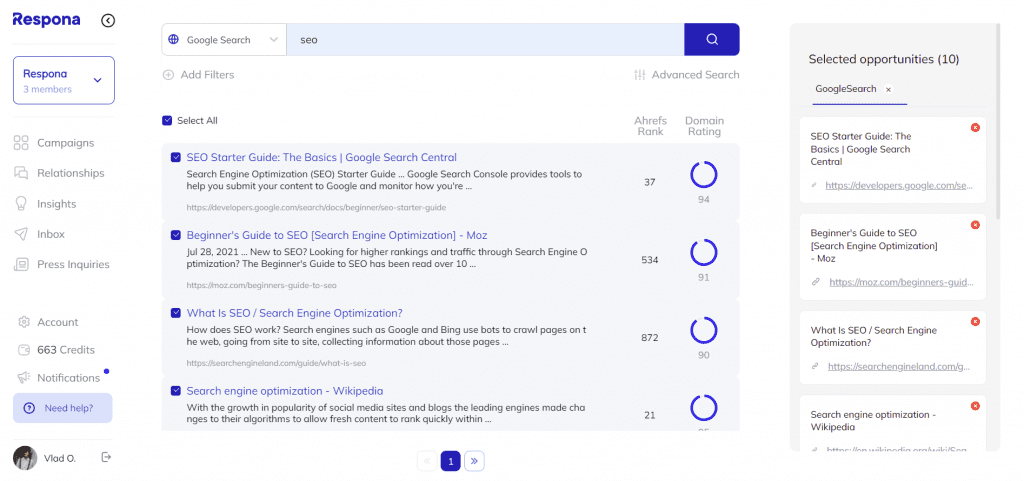Click the Advanced Search sliders icon
Screen dimensions: 1024x481
640,75
